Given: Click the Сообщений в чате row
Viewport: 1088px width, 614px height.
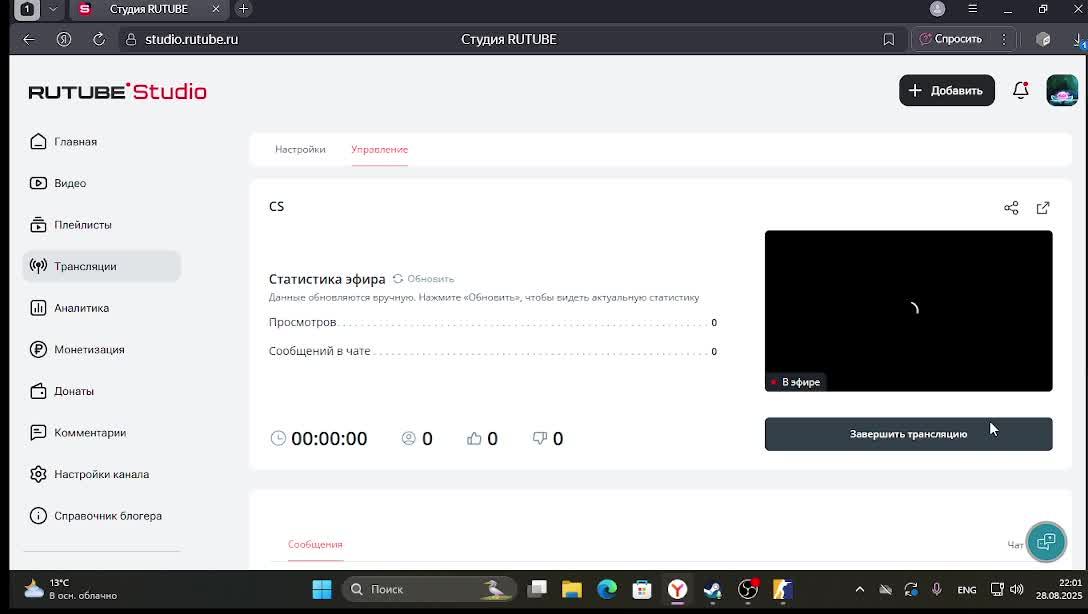Looking at the screenshot, I should pos(493,351).
